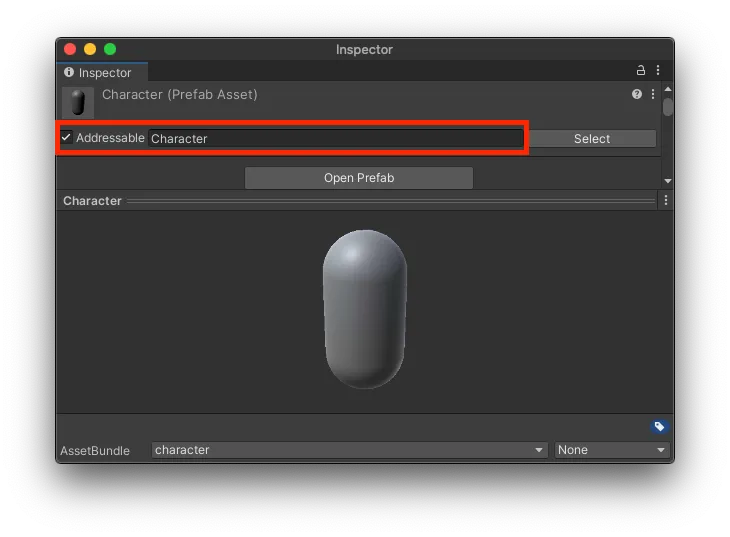
Task: Click the Select button beside the address
Action: pyautogui.click(x=592, y=139)
